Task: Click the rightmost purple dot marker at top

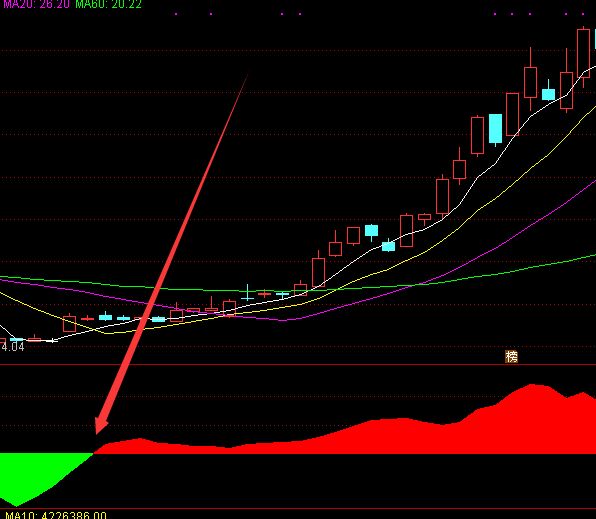Action: click(583, 14)
